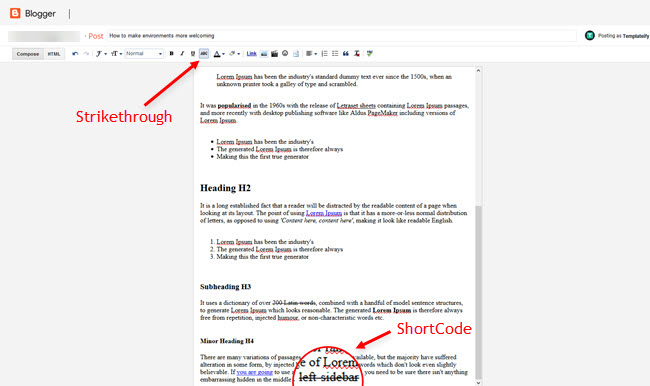Open the 'you are going' link
650x386 pixels.
point(255,372)
